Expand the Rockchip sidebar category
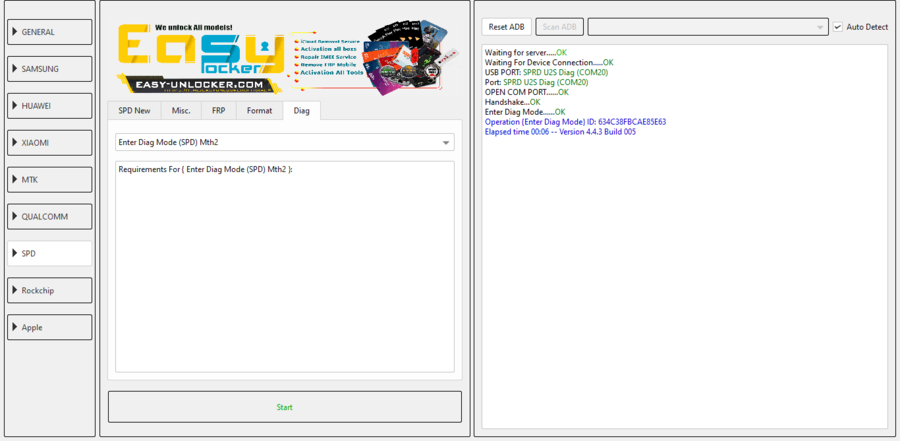Image resolution: width=900 pixels, height=441 pixels. [x=49, y=291]
